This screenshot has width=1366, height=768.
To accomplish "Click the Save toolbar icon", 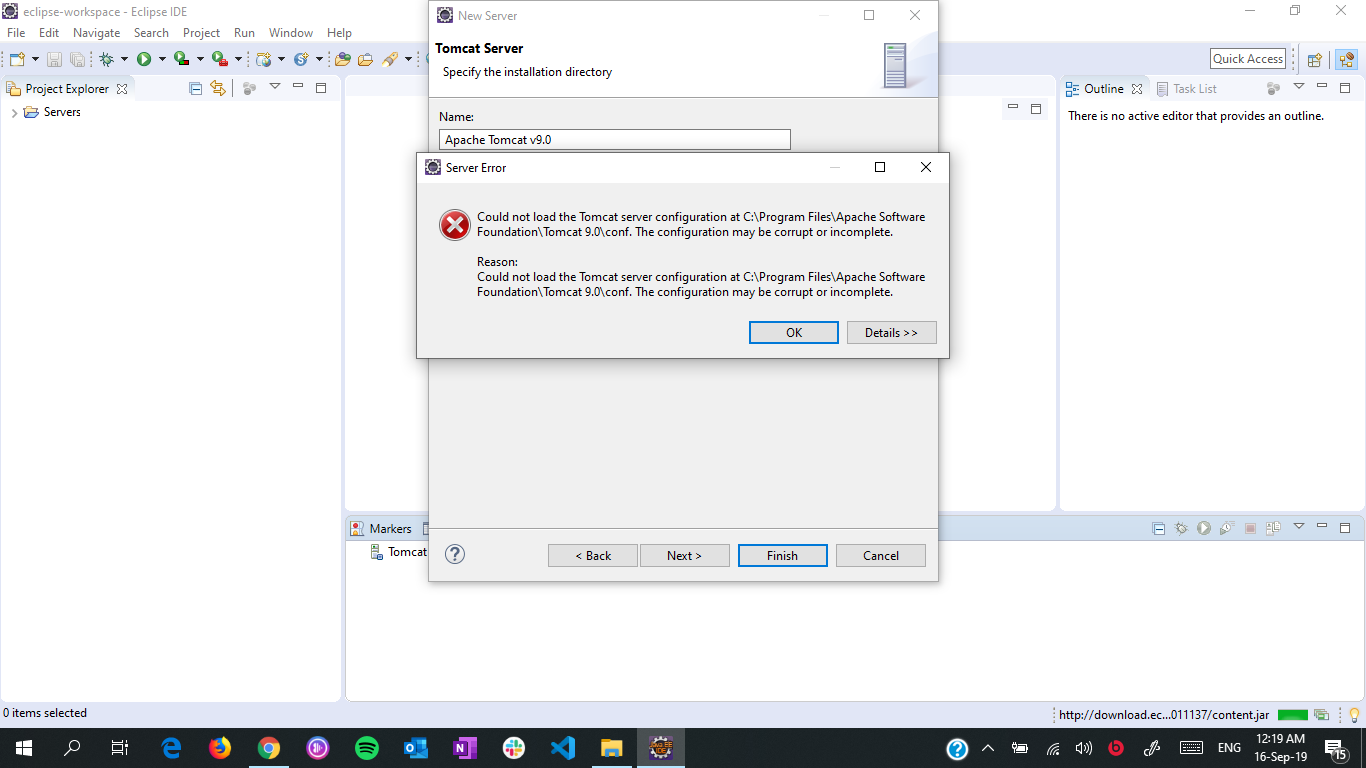I will [x=54, y=59].
